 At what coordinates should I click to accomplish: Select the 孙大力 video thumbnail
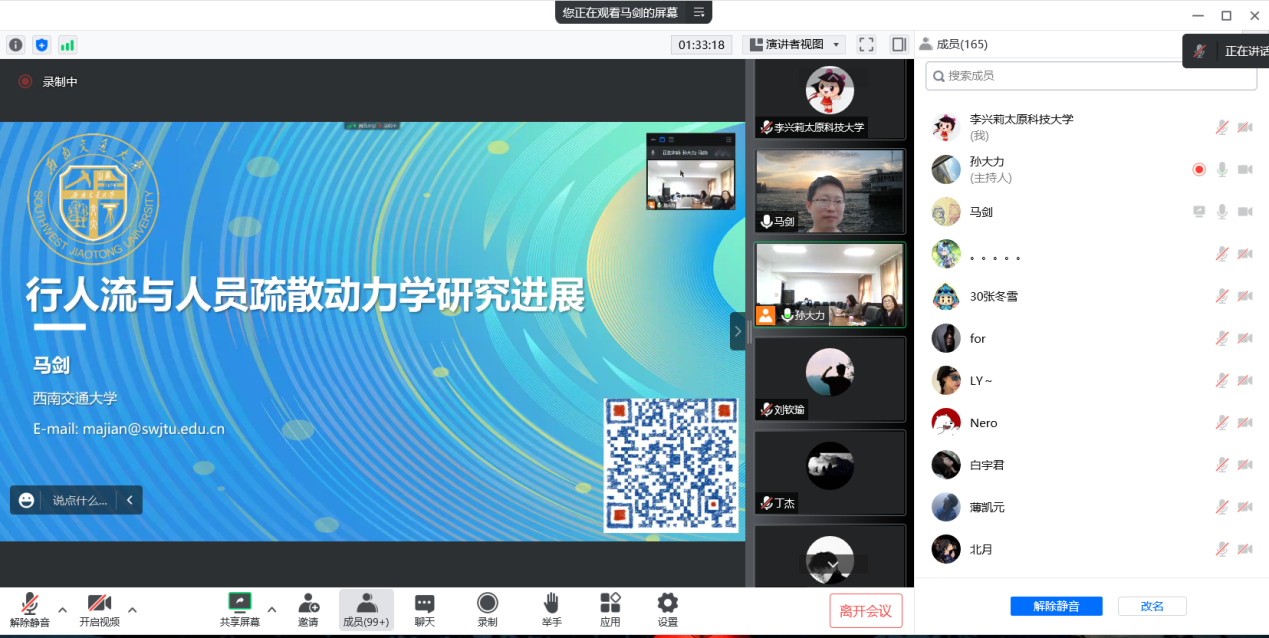(x=830, y=285)
